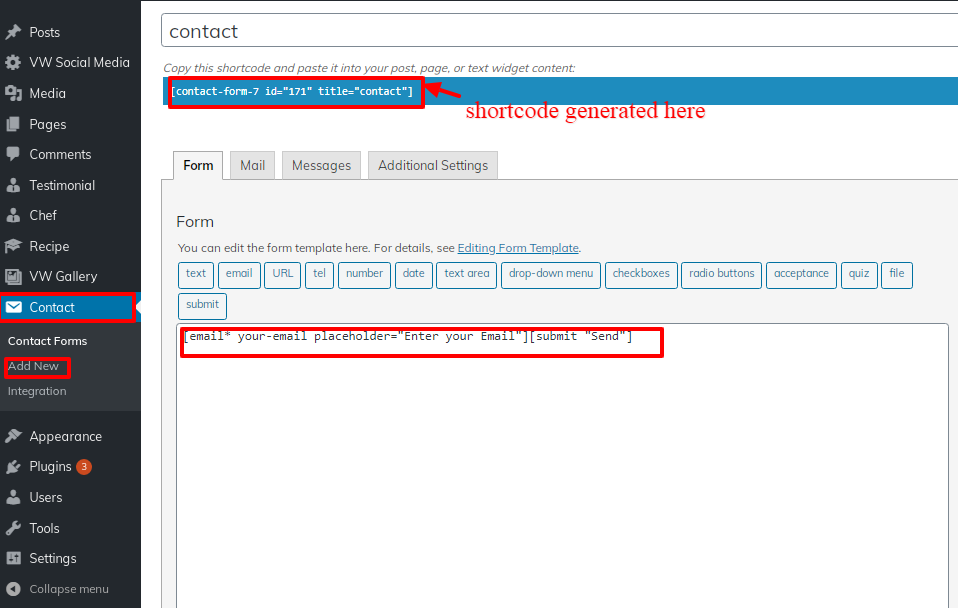Click the Users icon in sidebar
This screenshot has height=608, width=958.
pos(13,497)
